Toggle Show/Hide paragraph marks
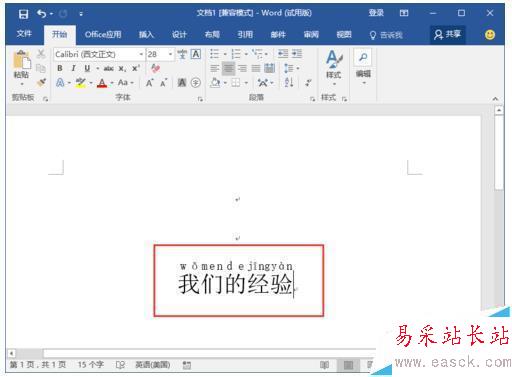Image resolution: width=512 pixels, height=377 pixels. (309, 82)
